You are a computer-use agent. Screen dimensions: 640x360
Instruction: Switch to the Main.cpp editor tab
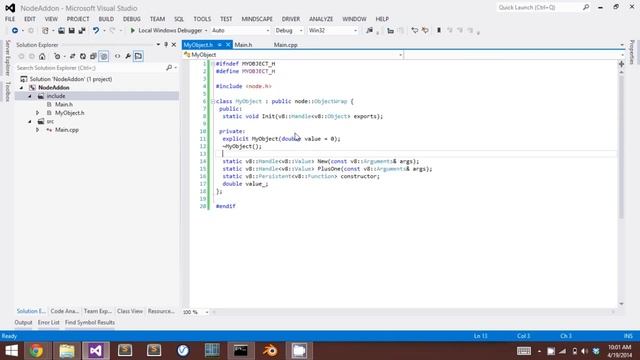[x=285, y=45]
